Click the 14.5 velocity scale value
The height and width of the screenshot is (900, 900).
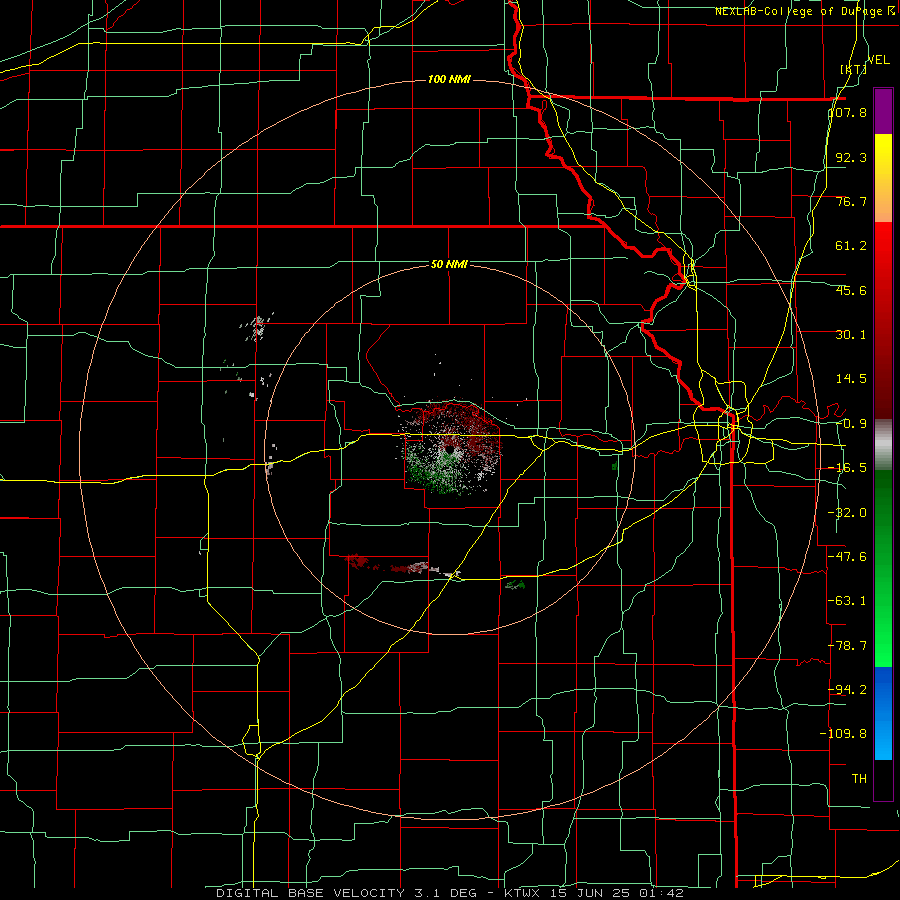pyautogui.click(x=851, y=379)
